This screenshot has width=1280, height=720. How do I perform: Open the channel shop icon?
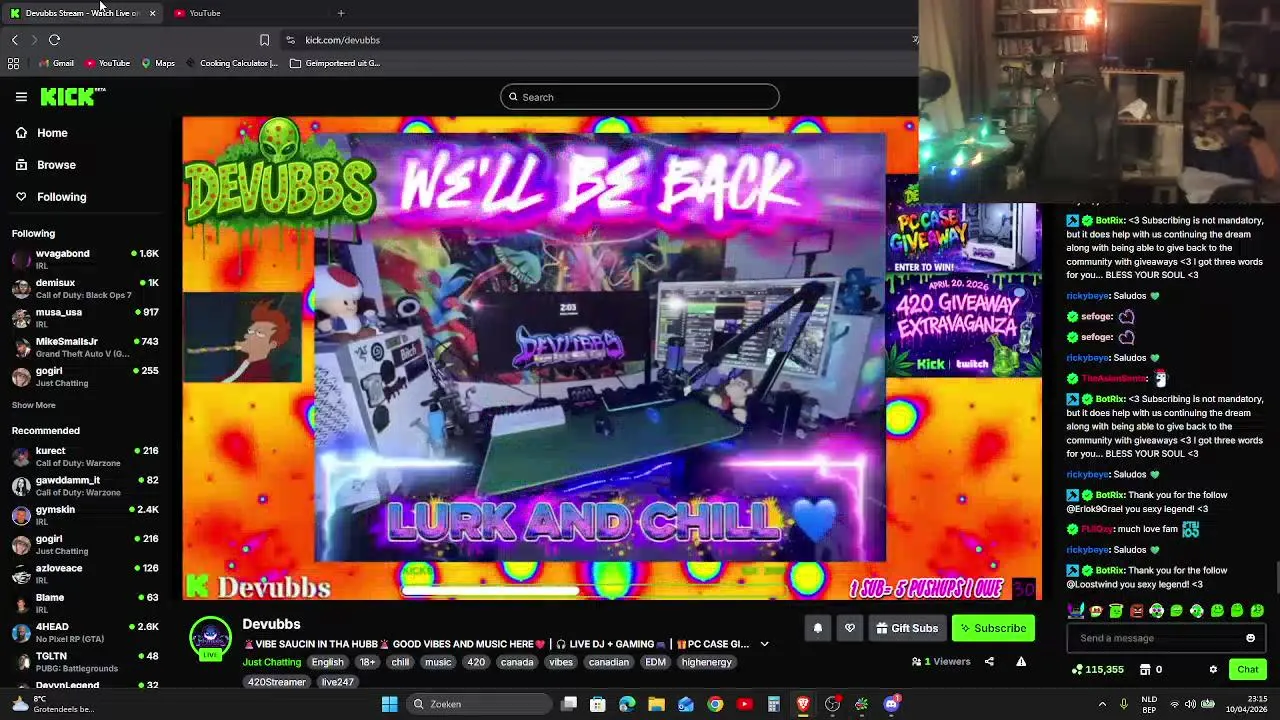tap(1145, 669)
